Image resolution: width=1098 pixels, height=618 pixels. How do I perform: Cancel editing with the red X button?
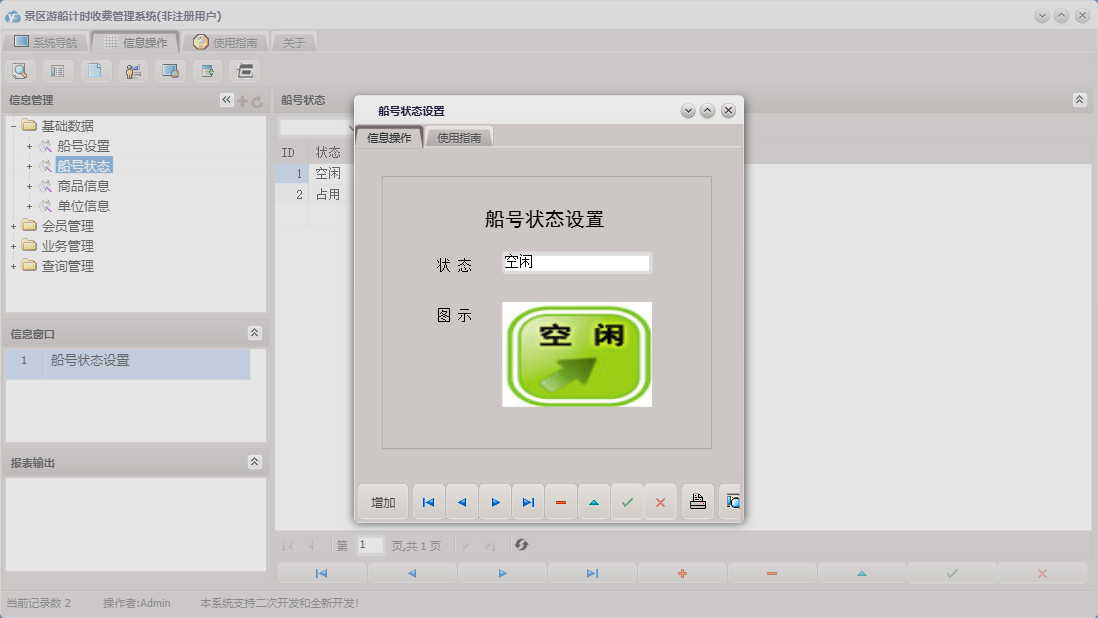[660, 501]
